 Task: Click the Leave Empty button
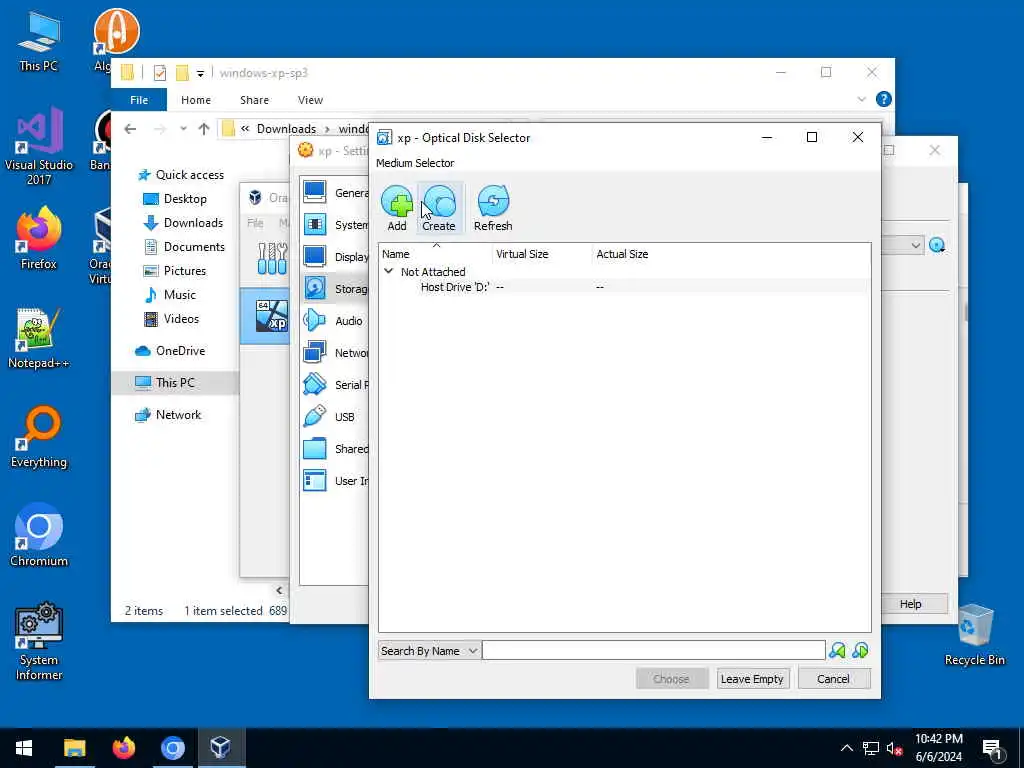click(752, 679)
